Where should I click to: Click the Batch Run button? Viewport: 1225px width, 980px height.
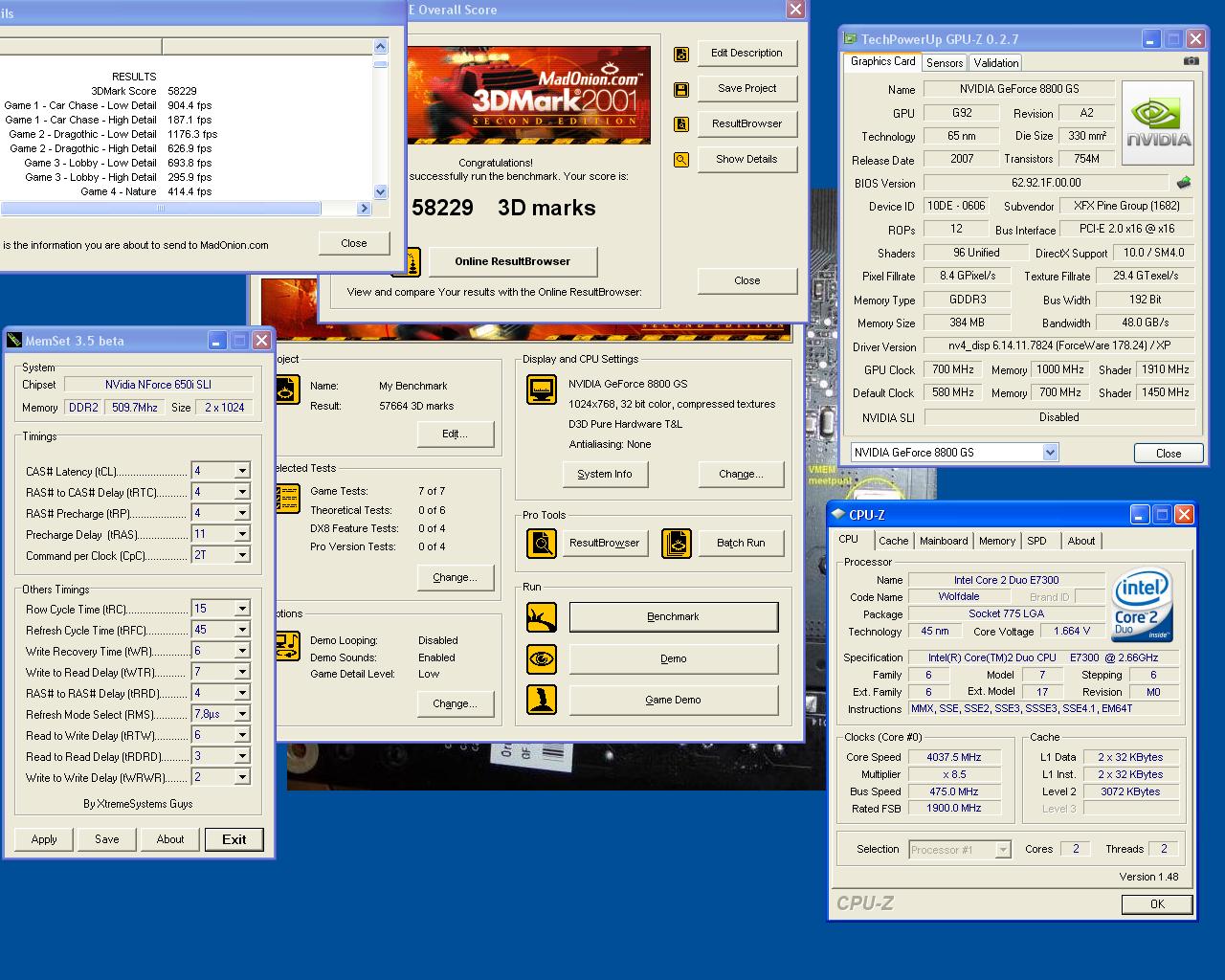pyautogui.click(x=741, y=543)
